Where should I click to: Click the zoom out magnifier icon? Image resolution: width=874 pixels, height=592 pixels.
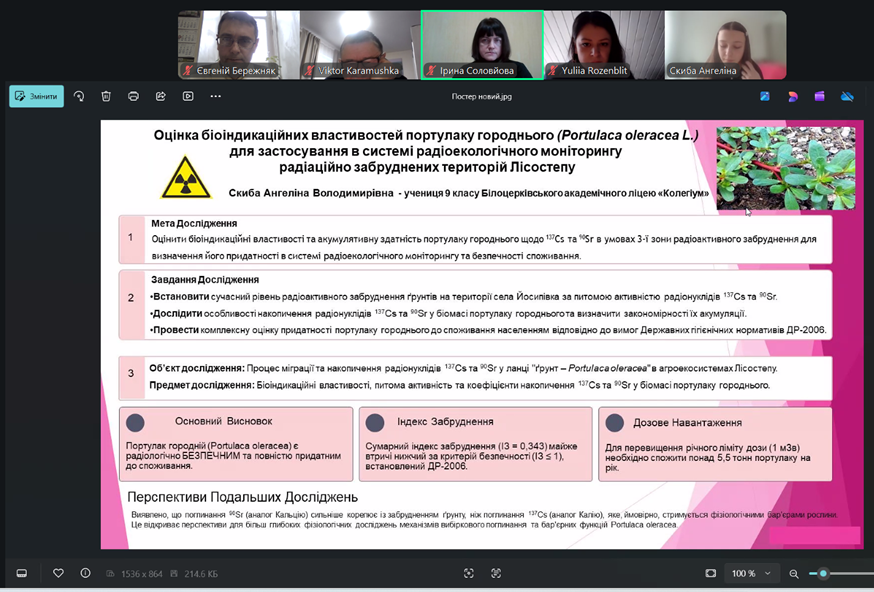[794, 574]
